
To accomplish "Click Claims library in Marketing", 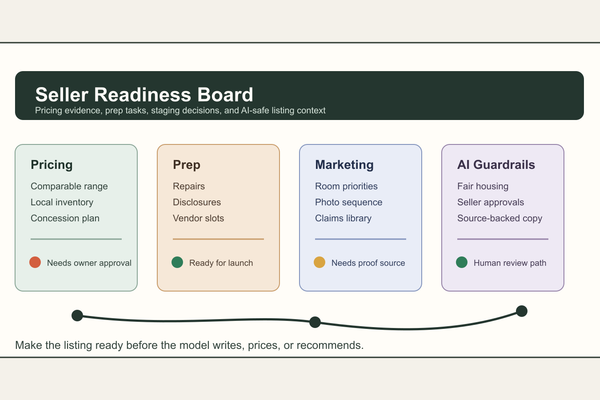I will (x=343, y=218).
